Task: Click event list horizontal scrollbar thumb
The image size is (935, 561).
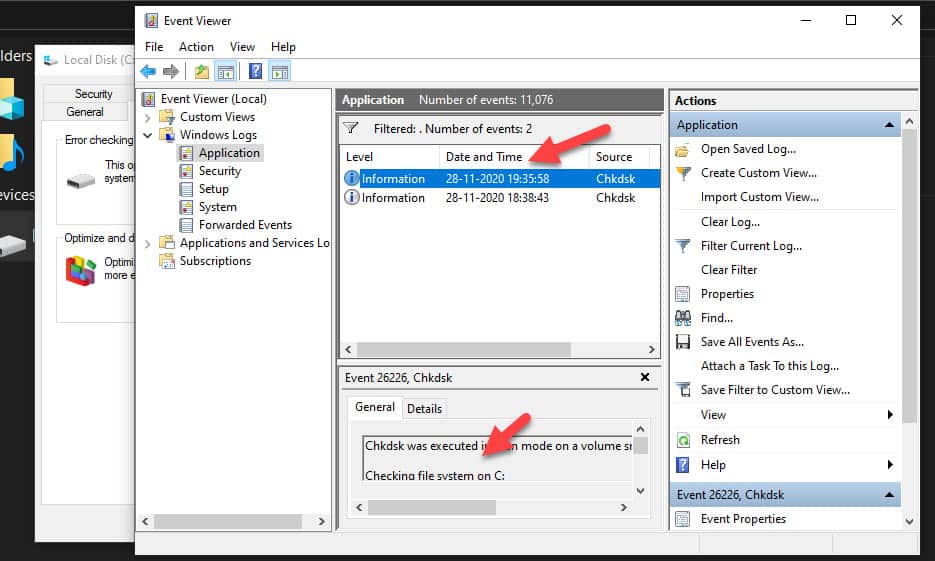Action: [463, 349]
